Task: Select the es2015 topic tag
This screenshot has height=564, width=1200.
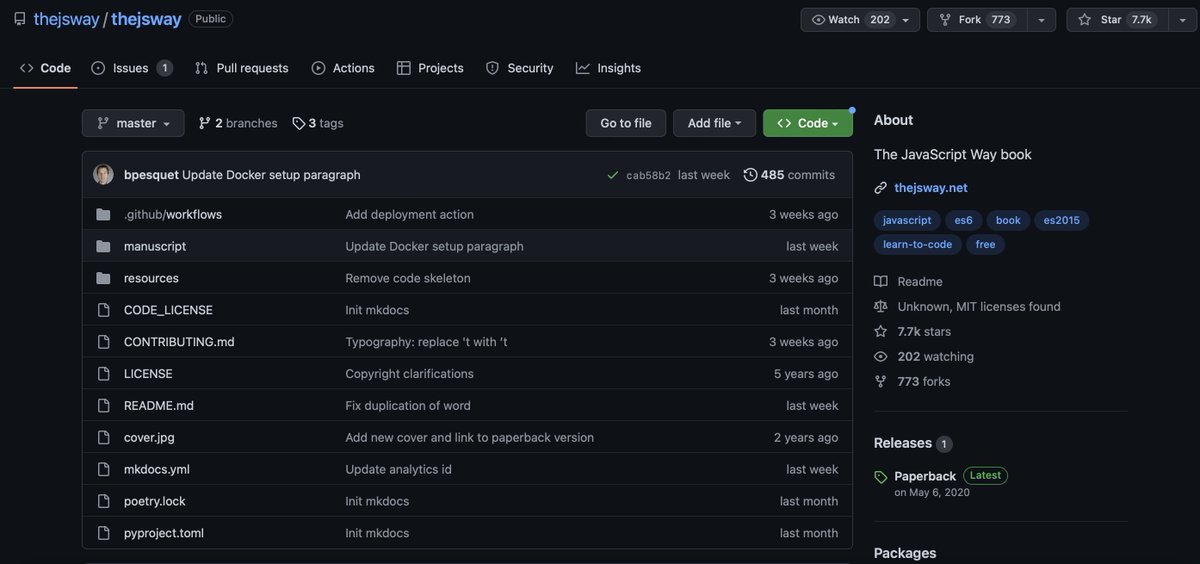Action: click(1062, 220)
